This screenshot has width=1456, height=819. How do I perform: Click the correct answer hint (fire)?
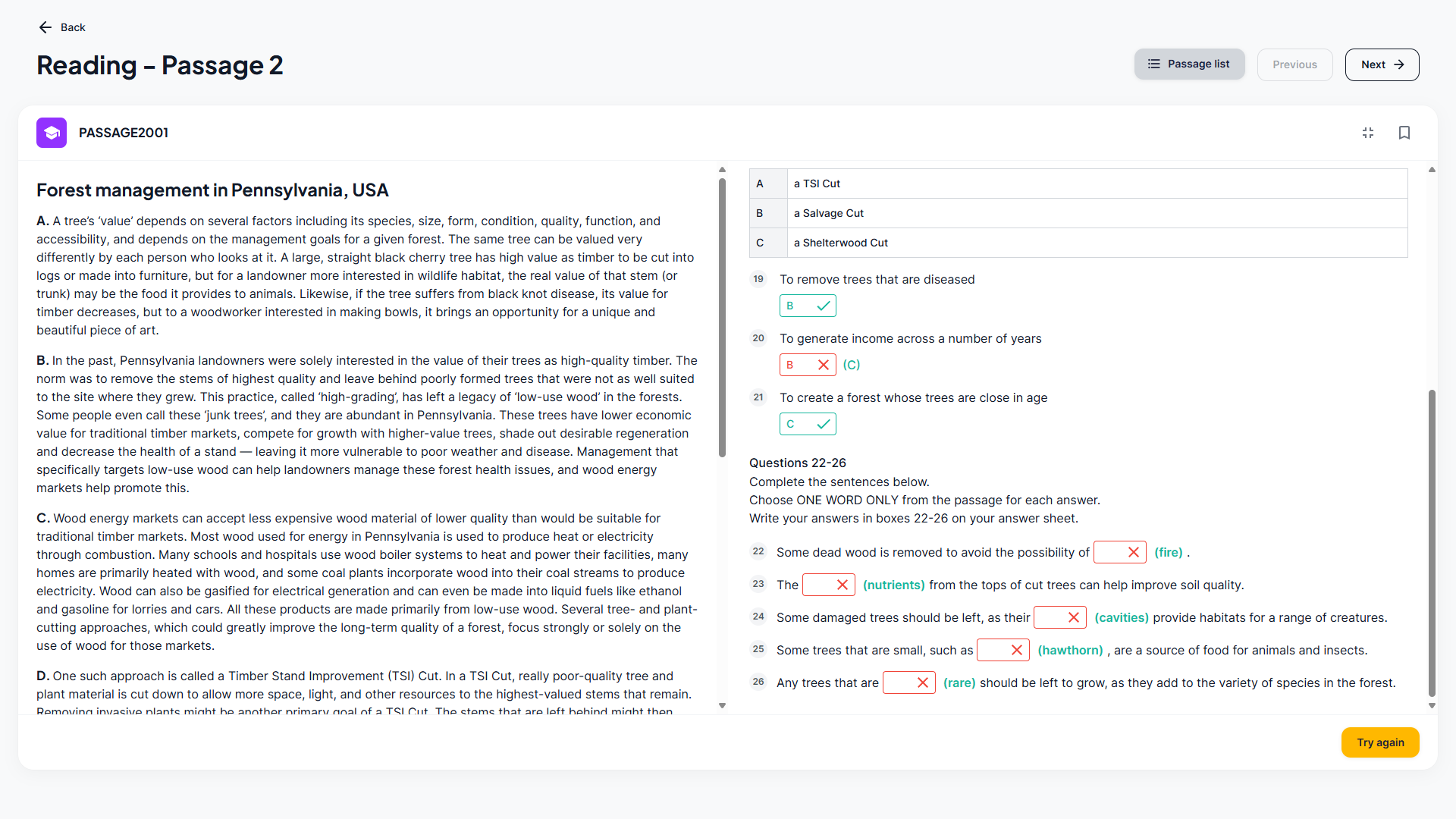1168,552
